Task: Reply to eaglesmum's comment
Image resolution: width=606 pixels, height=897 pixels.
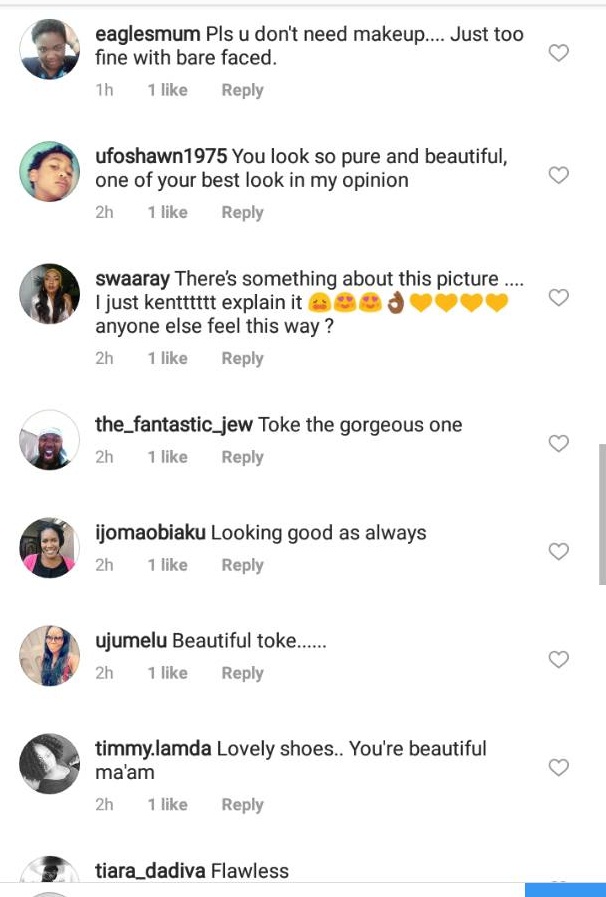Action: click(242, 90)
